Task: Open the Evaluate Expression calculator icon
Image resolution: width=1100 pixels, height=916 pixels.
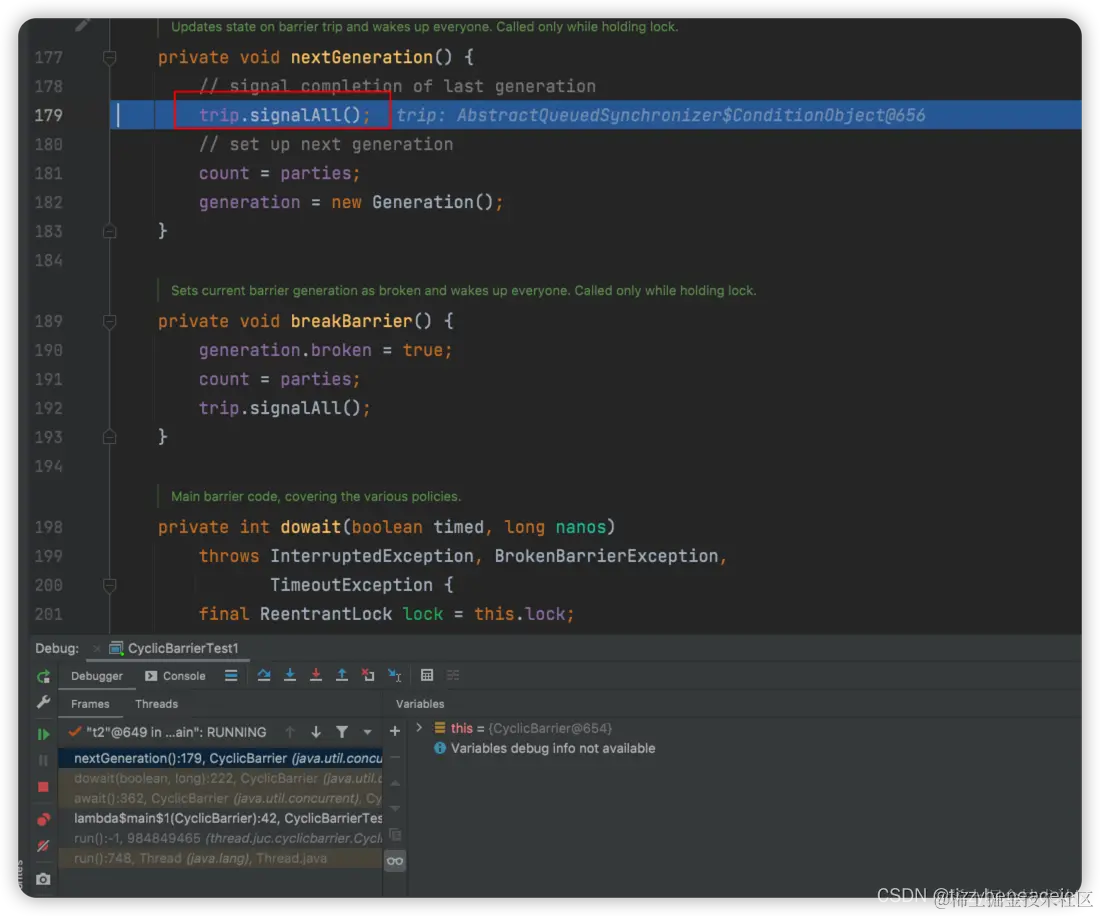Action: click(x=427, y=675)
